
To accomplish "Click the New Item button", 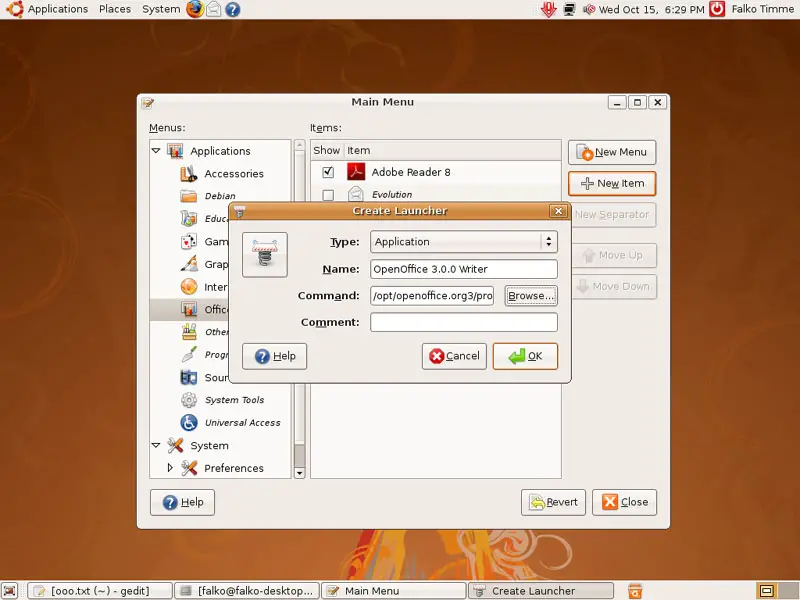I will coord(612,184).
